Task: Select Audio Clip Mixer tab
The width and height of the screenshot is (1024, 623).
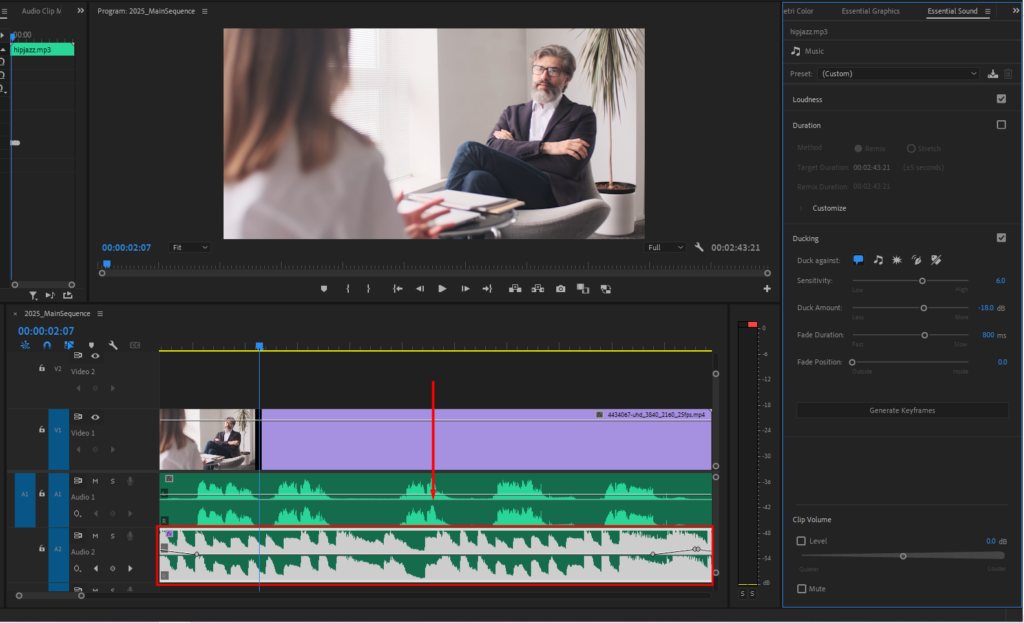Action: pyautogui.click(x=41, y=11)
